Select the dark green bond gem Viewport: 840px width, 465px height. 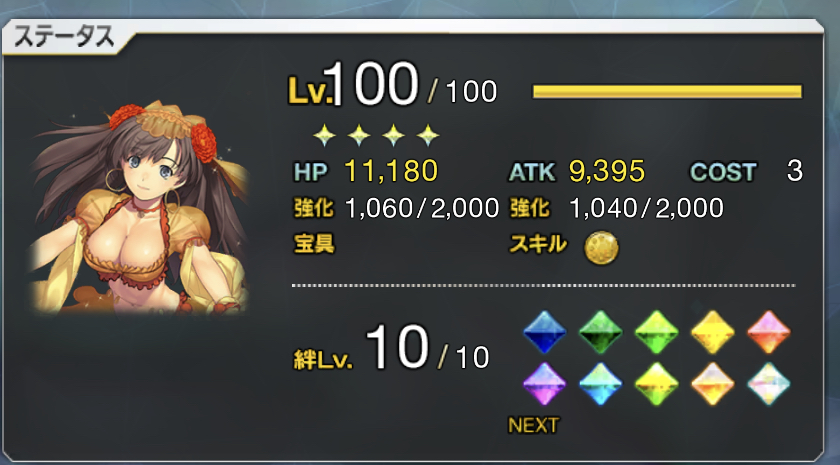[x=601, y=332]
